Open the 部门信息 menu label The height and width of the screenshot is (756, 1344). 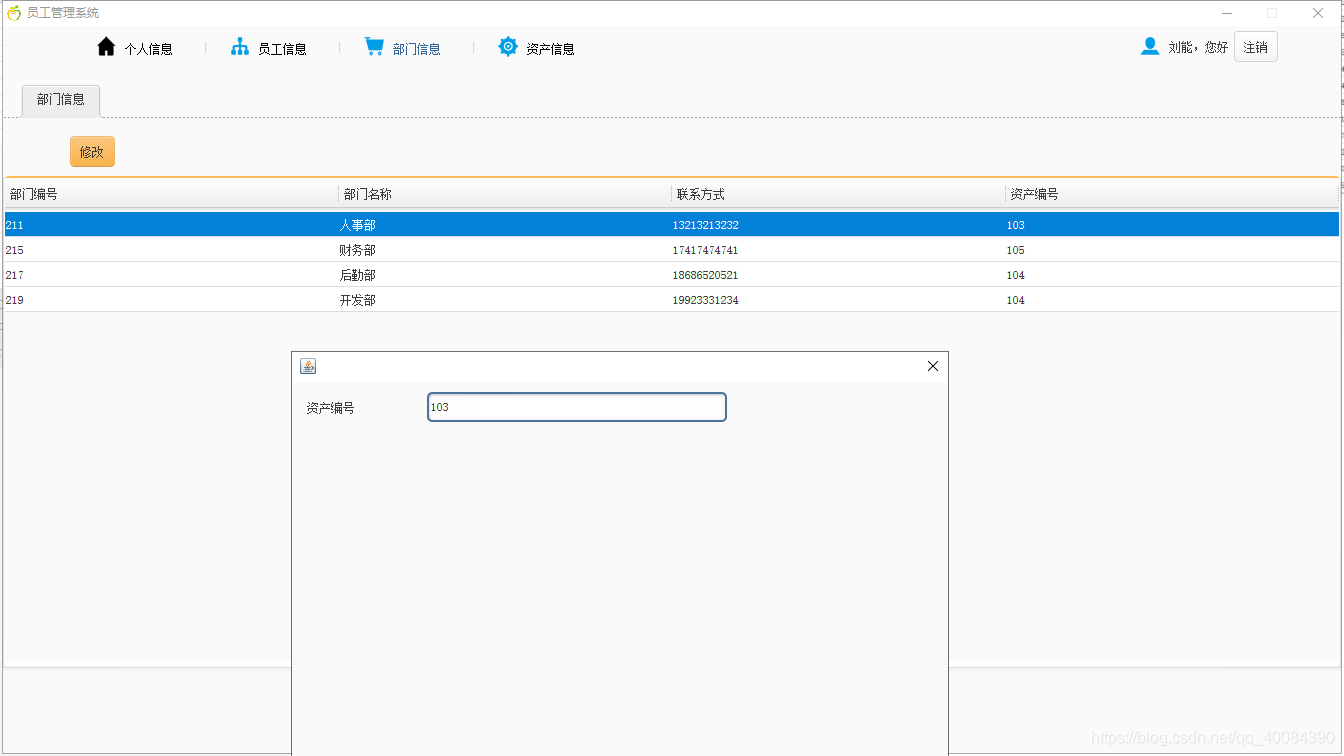[x=416, y=49]
